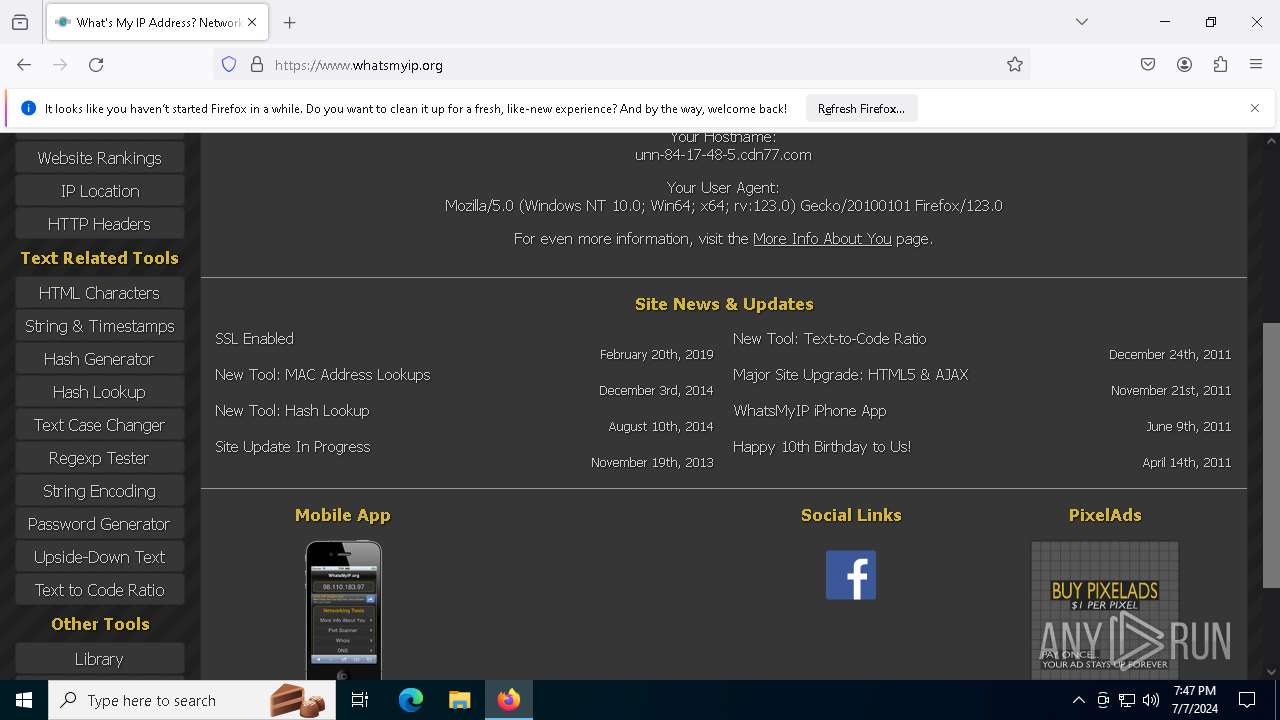
Task: Open Library sidebar button
Action: click(99, 659)
